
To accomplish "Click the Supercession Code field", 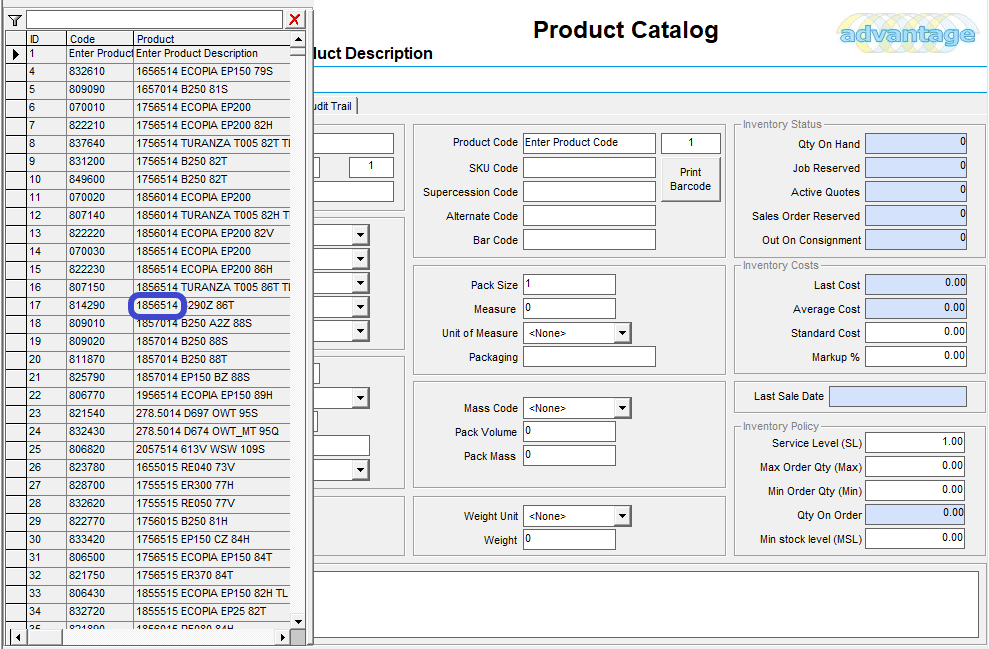I will pyautogui.click(x=589, y=192).
